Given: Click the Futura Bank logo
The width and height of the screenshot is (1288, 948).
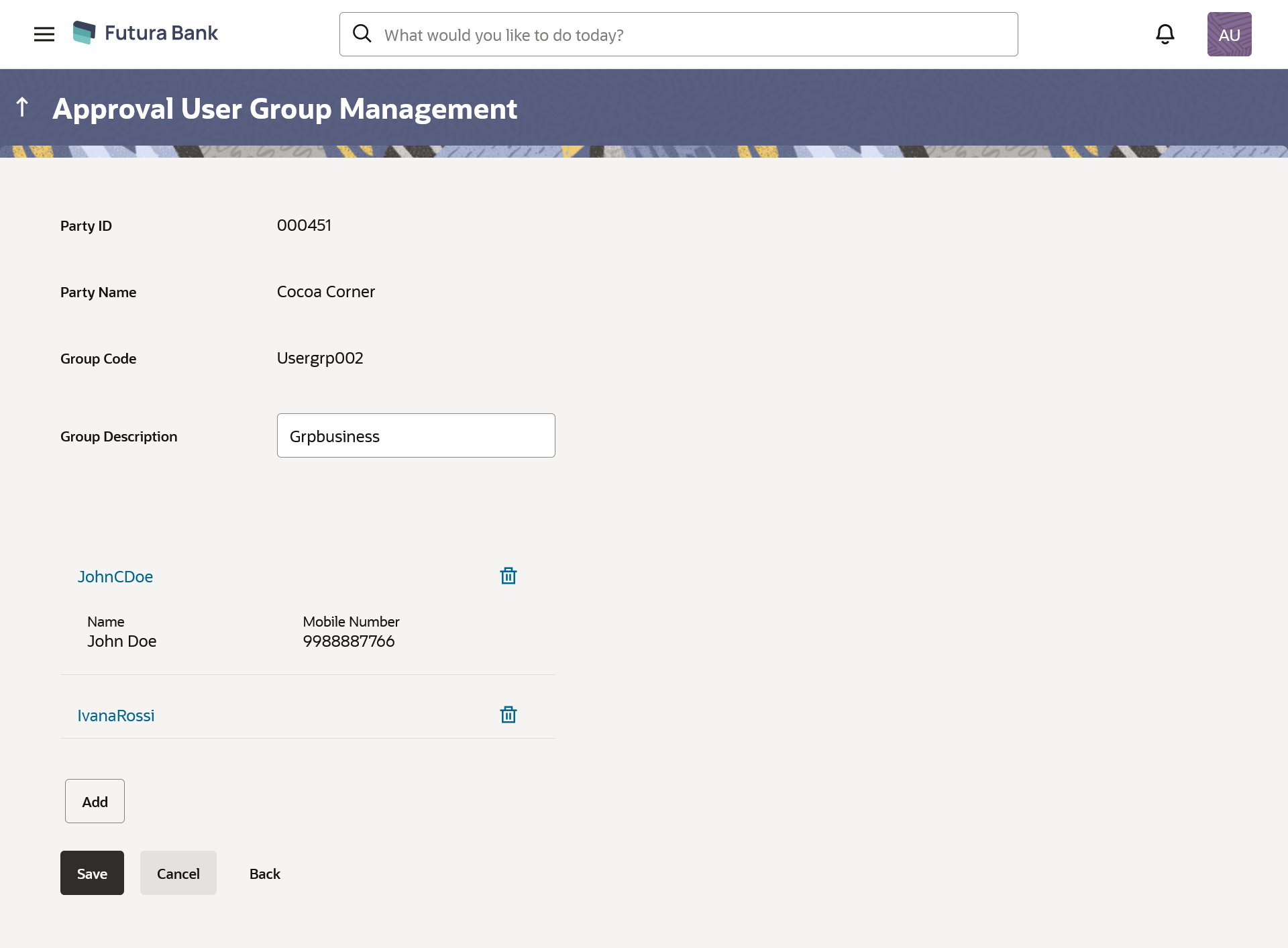Looking at the screenshot, I should (85, 33).
